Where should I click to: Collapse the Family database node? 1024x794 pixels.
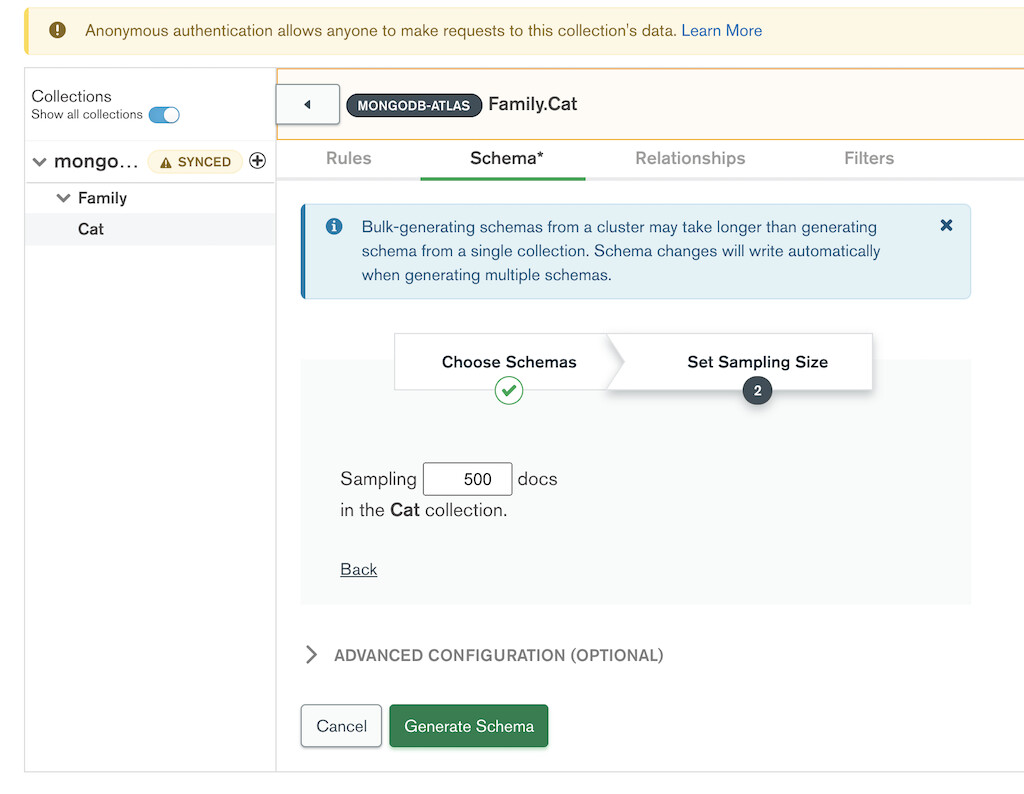click(64, 198)
